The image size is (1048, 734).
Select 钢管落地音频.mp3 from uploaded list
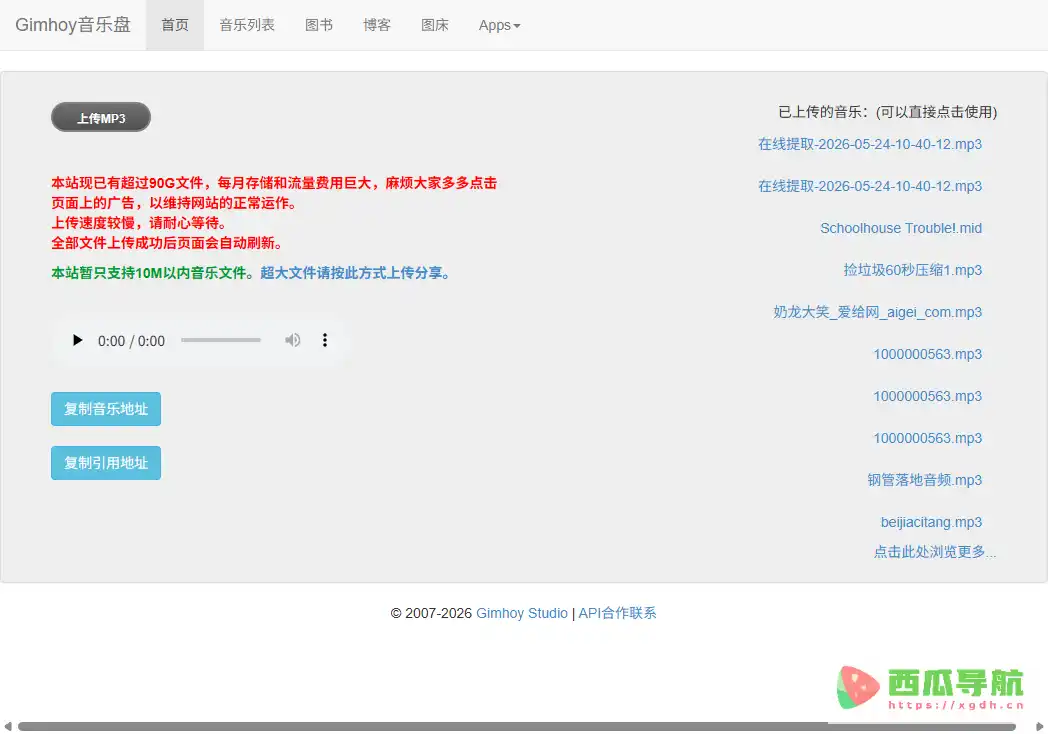(x=924, y=480)
